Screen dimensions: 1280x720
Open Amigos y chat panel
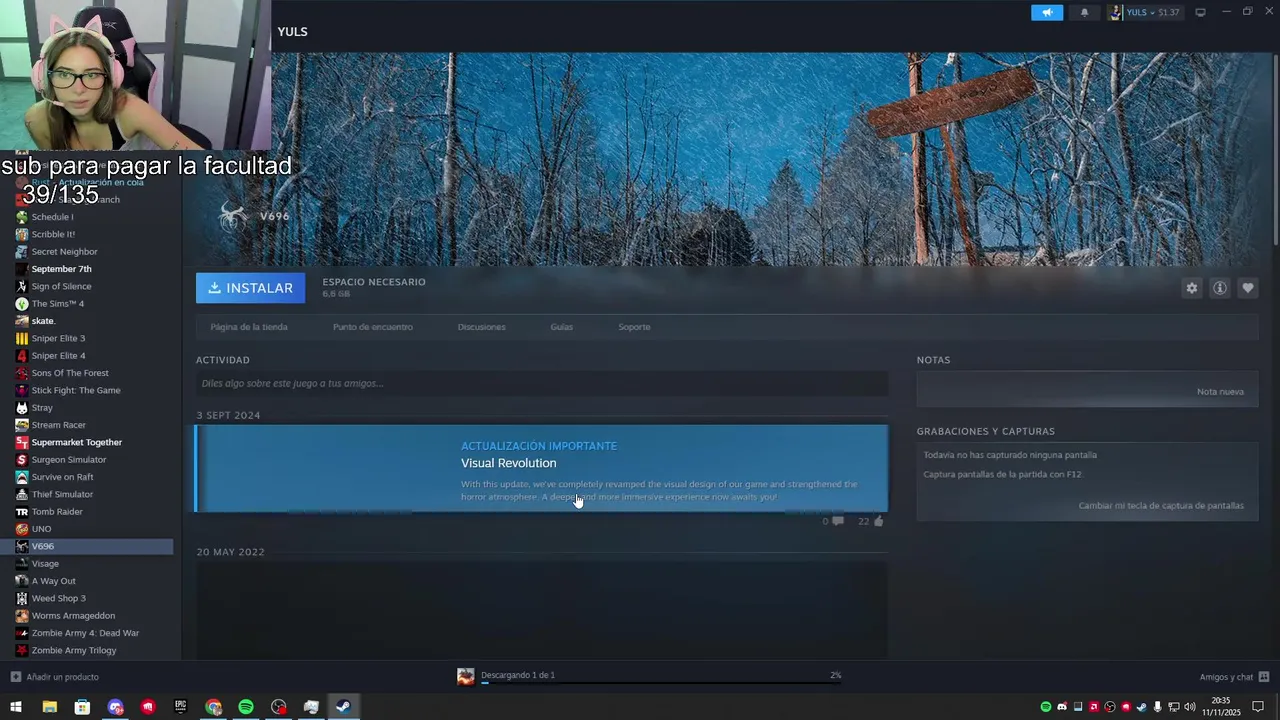pos(1234,677)
